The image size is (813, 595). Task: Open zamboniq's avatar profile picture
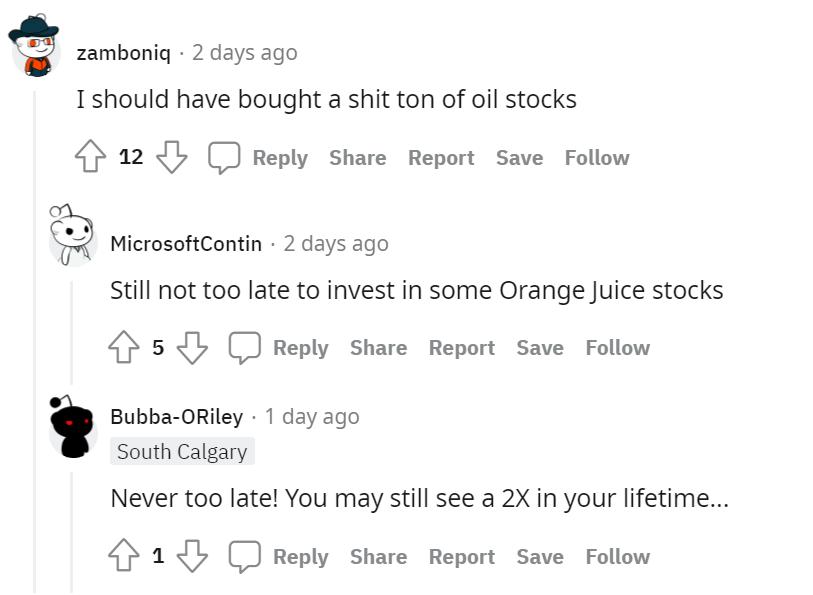36,46
